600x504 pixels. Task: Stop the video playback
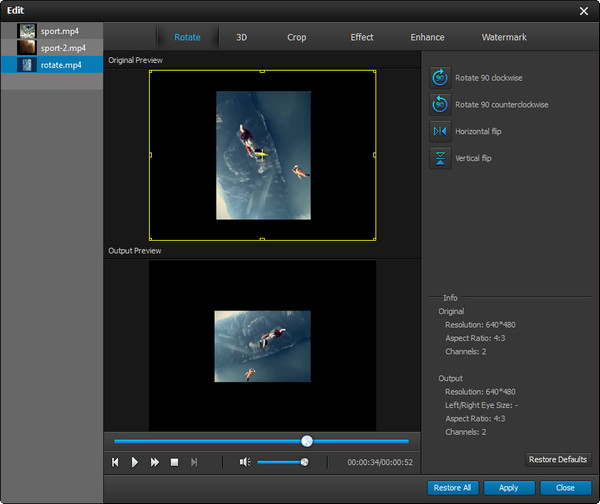click(x=174, y=462)
